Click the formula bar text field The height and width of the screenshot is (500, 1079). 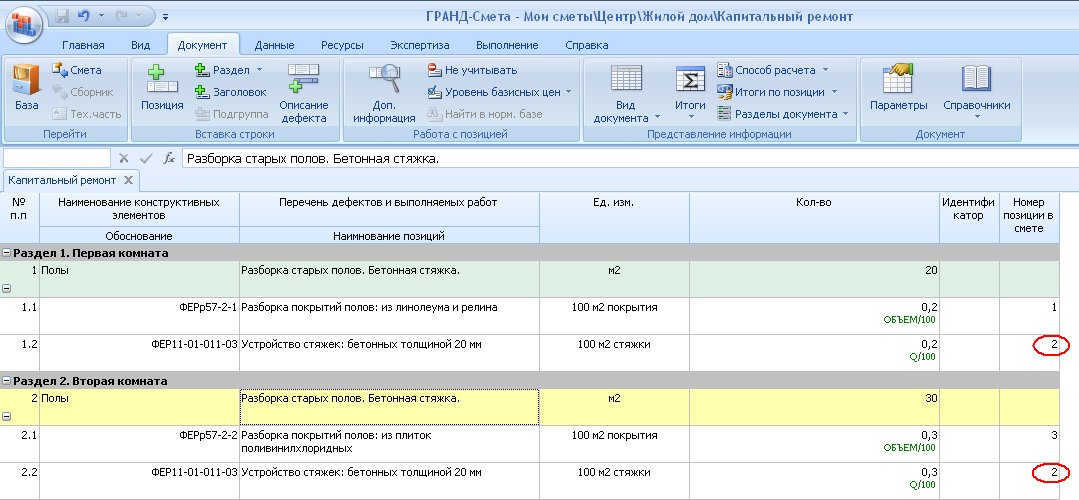[x=630, y=159]
